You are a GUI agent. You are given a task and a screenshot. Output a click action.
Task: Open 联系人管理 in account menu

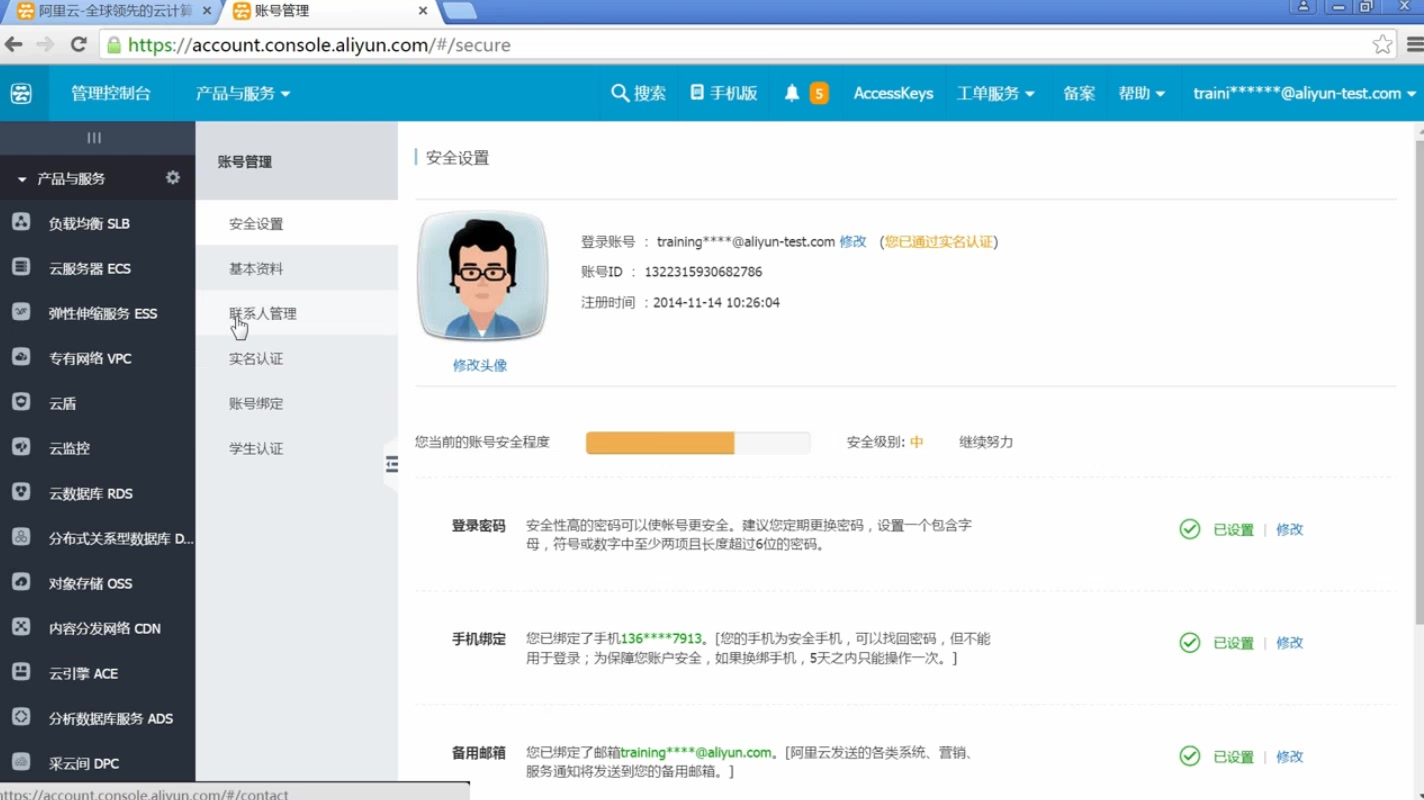pos(263,313)
